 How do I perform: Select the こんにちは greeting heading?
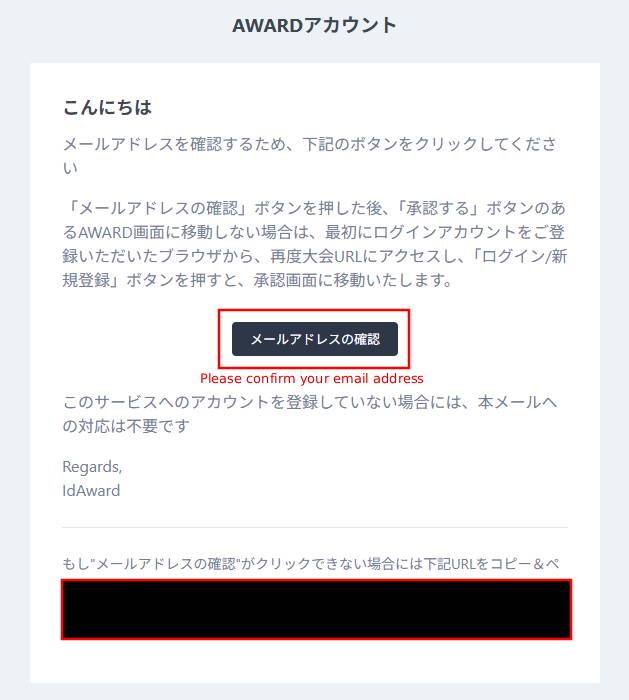pyautogui.click(x=107, y=108)
